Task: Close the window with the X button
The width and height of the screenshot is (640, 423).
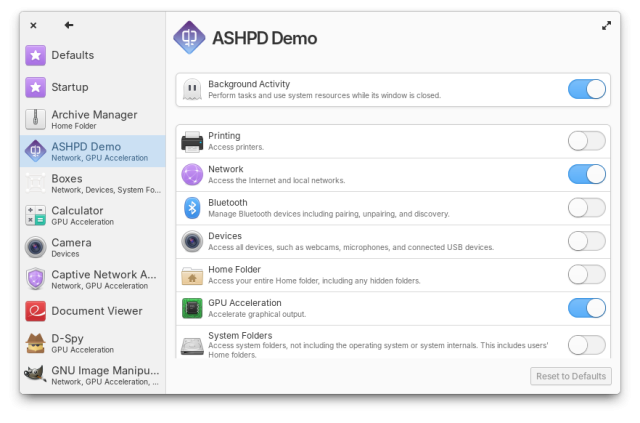Action: (x=33, y=25)
